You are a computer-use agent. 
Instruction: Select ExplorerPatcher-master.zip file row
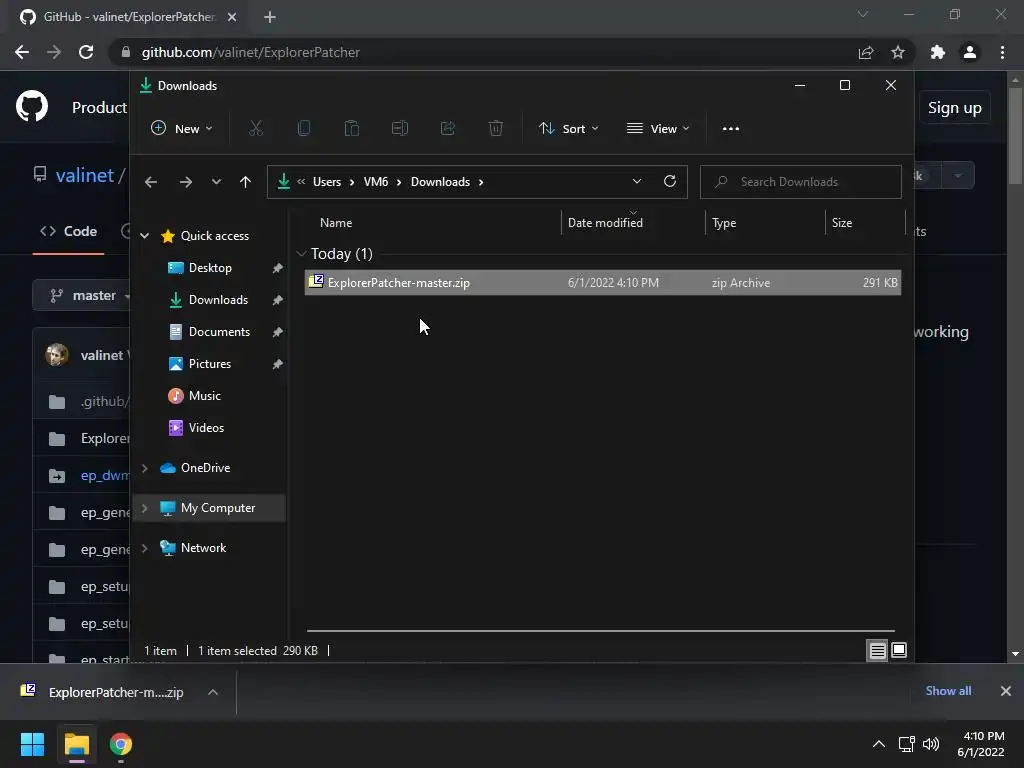603,283
